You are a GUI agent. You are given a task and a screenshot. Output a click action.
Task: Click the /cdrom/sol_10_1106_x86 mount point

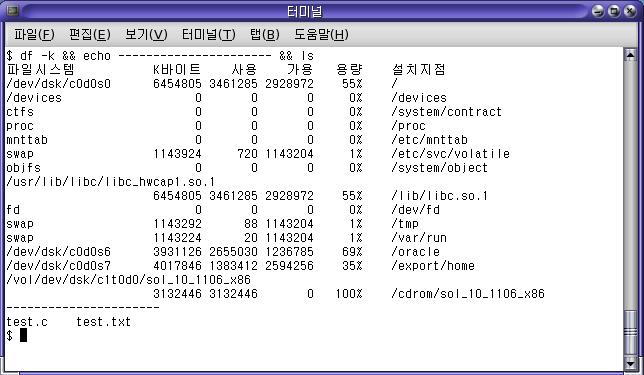[468, 293]
